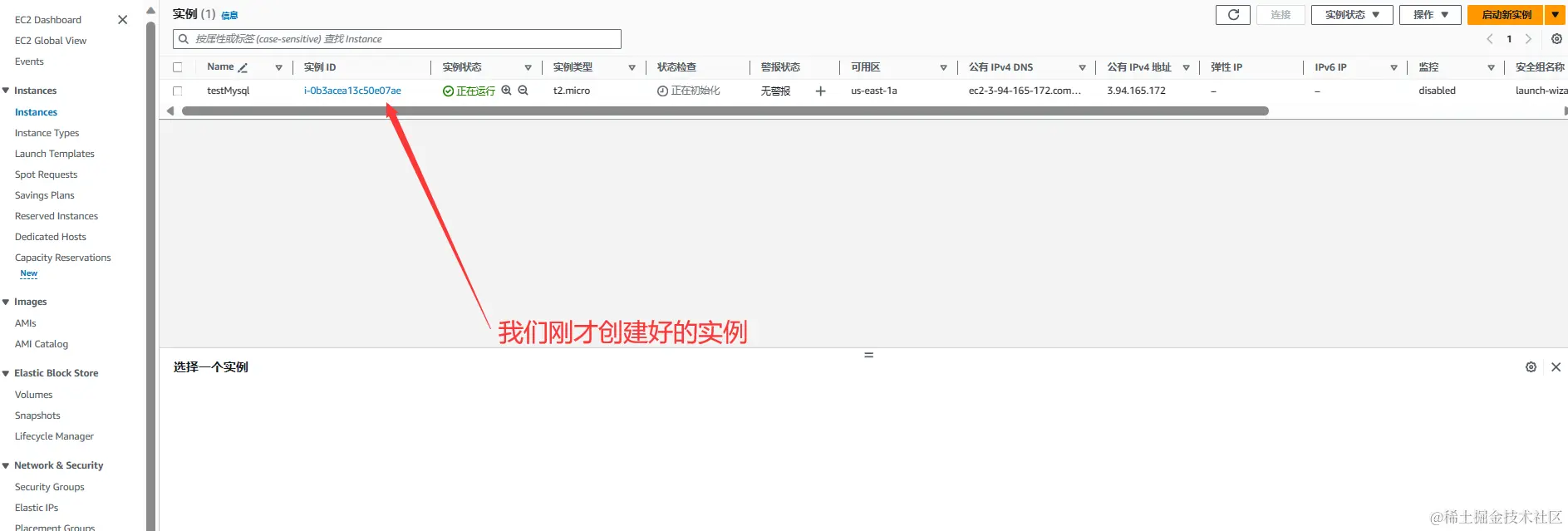Open Events in sidebar
1568x531 pixels.
29,61
